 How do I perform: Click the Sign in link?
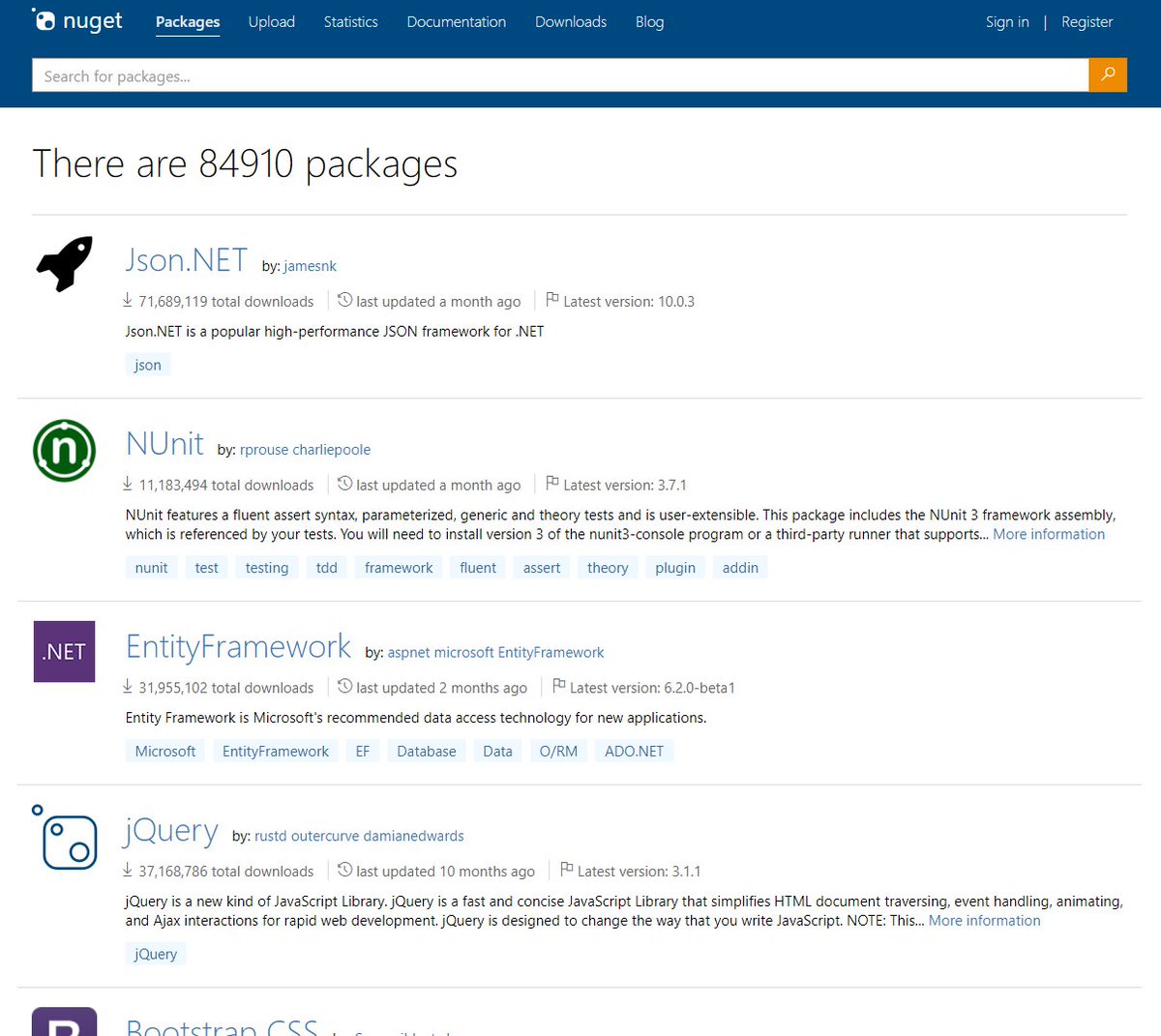[1007, 21]
